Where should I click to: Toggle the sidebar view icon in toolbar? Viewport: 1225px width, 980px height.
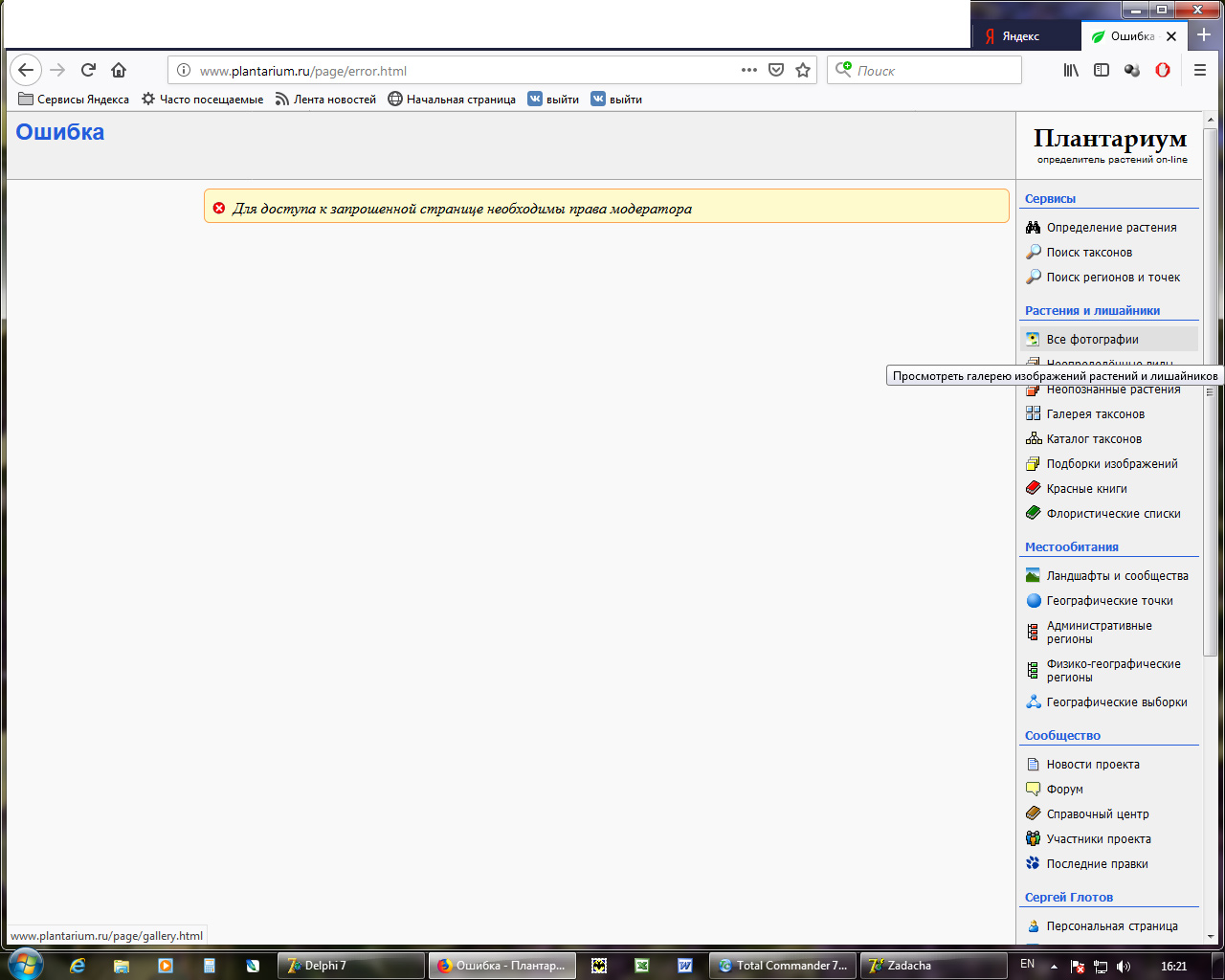1102,70
